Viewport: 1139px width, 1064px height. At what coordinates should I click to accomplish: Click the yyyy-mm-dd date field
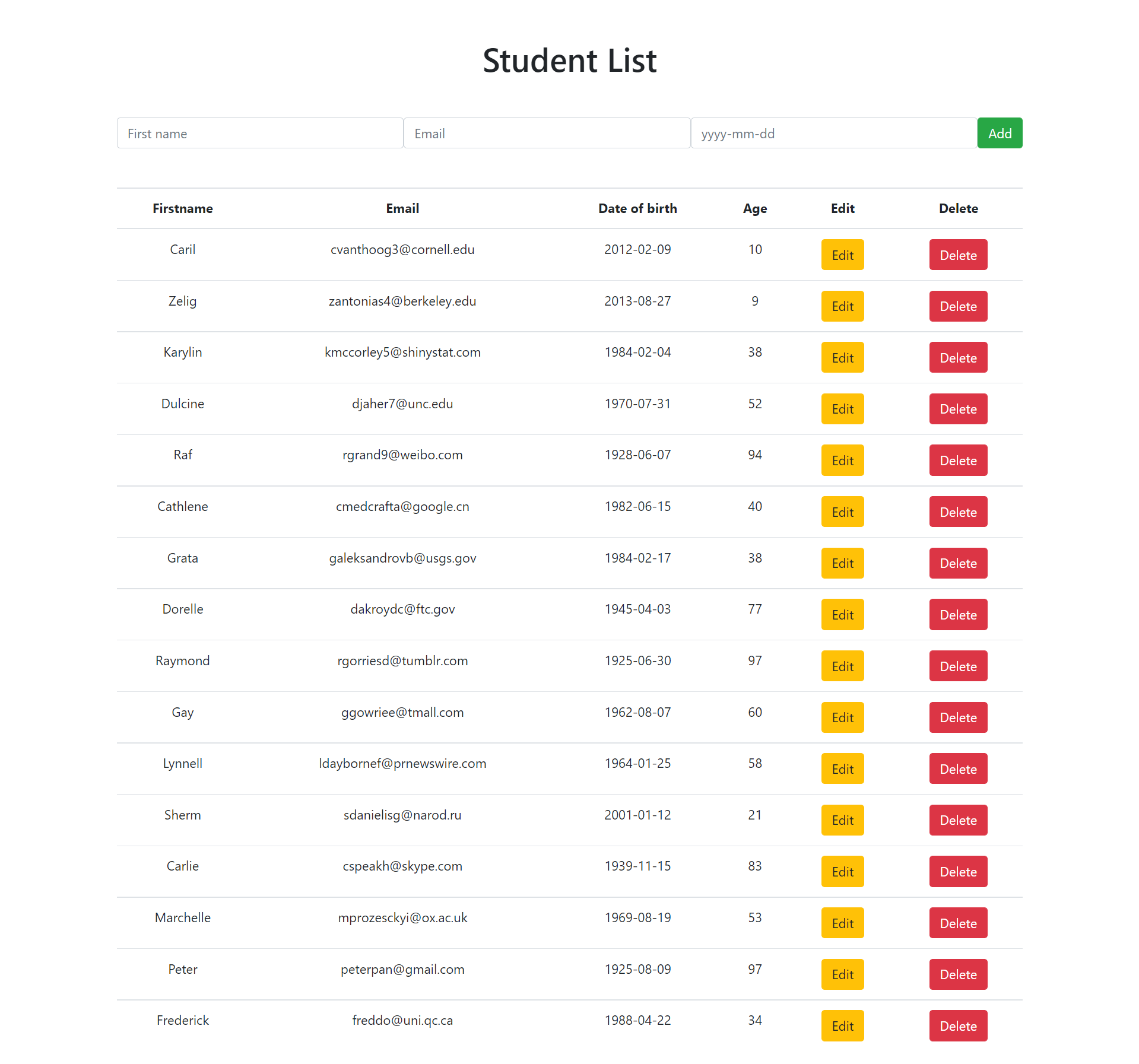click(x=833, y=133)
